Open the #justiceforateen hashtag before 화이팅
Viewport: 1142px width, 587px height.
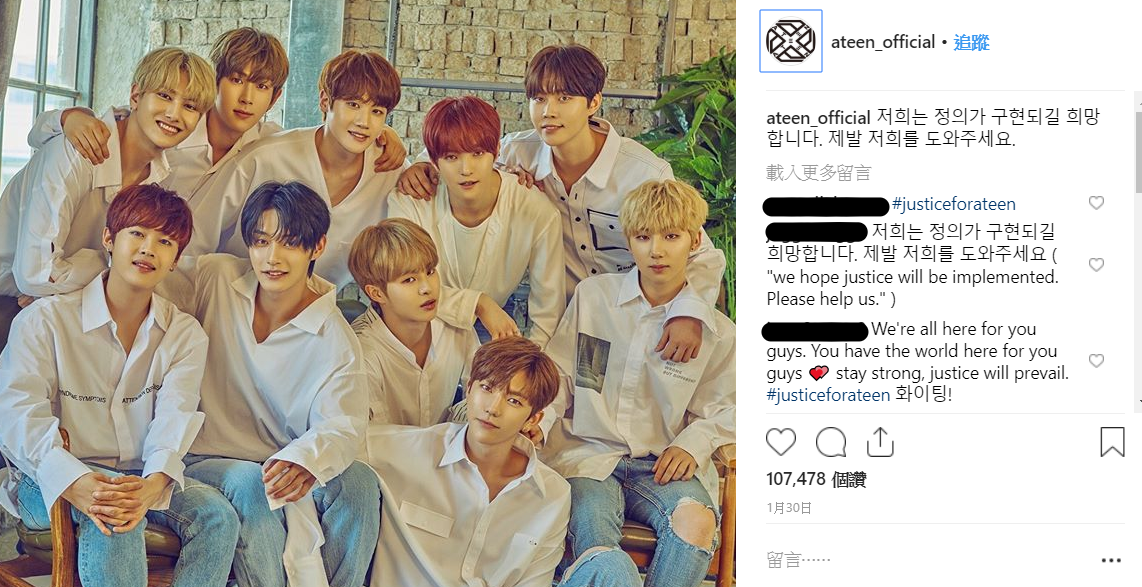pos(828,395)
